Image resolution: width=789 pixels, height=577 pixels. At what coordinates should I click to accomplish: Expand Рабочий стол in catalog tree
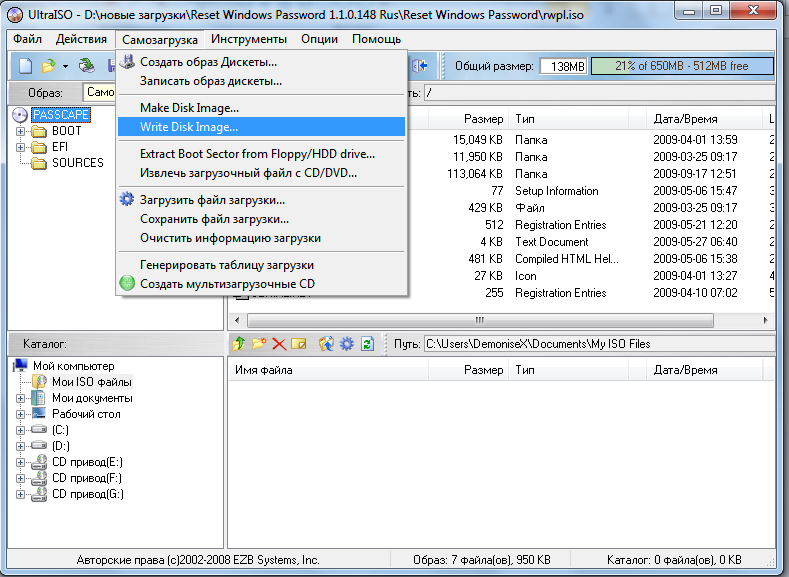[20, 415]
